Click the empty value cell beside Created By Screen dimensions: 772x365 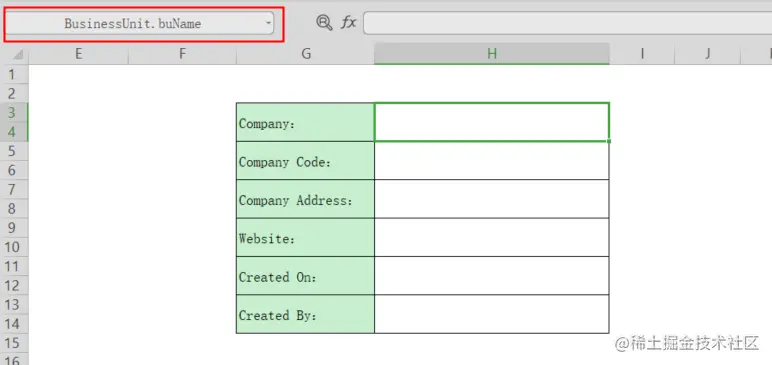pos(492,314)
